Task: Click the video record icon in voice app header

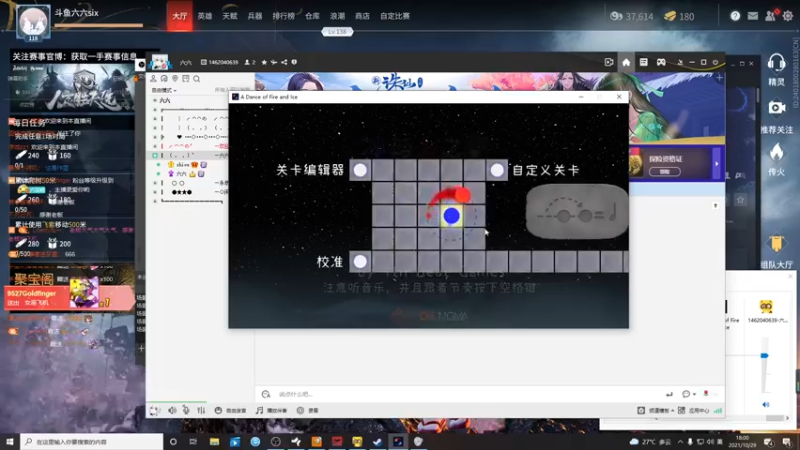Action: (609, 62)
